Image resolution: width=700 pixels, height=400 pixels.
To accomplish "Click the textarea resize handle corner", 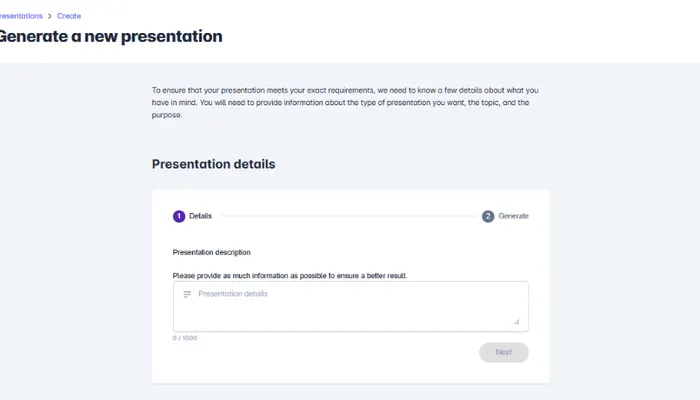I will [x=516, y=322].
